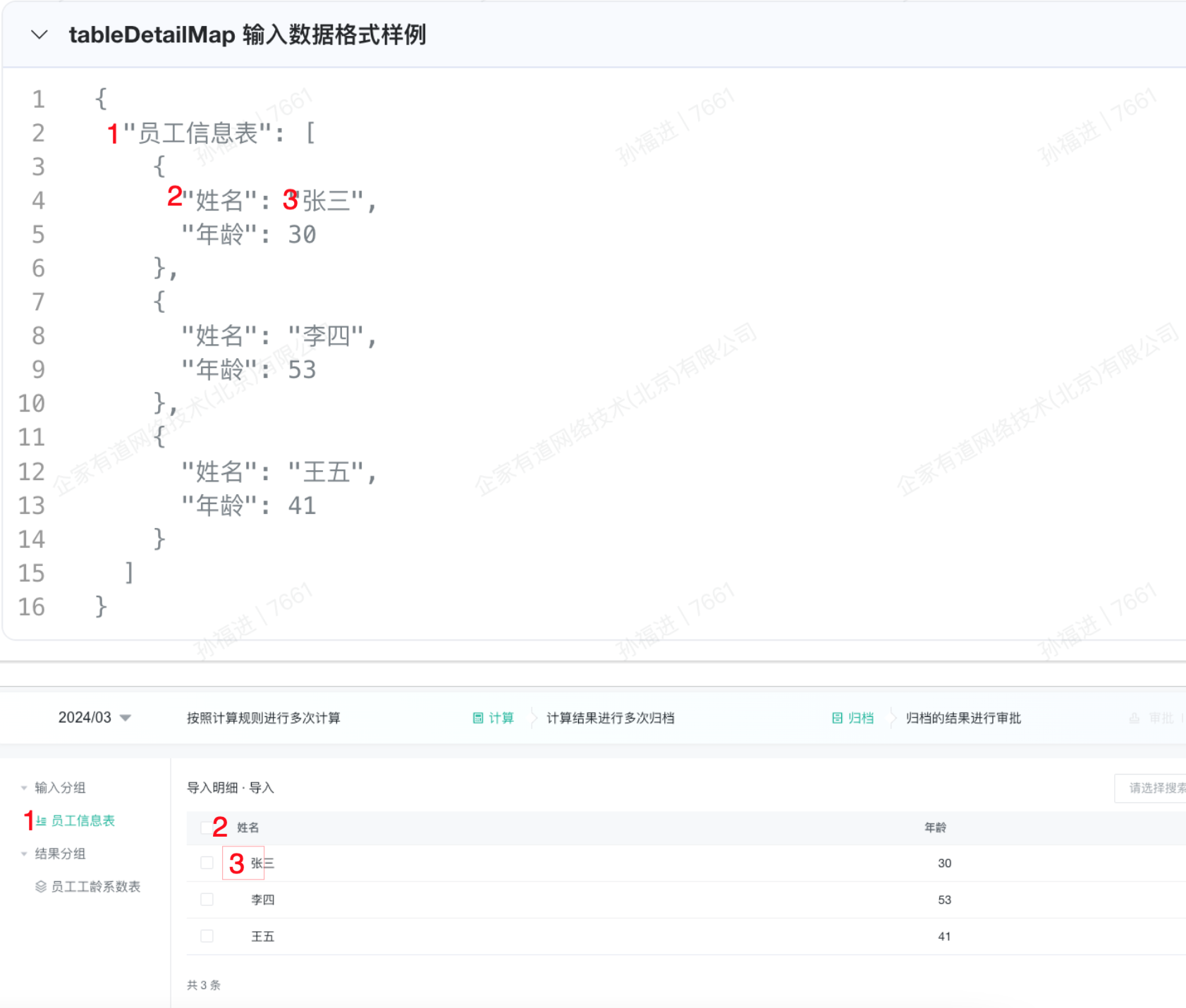
Task: Click the 计算 button
Action: click(501, 718)
